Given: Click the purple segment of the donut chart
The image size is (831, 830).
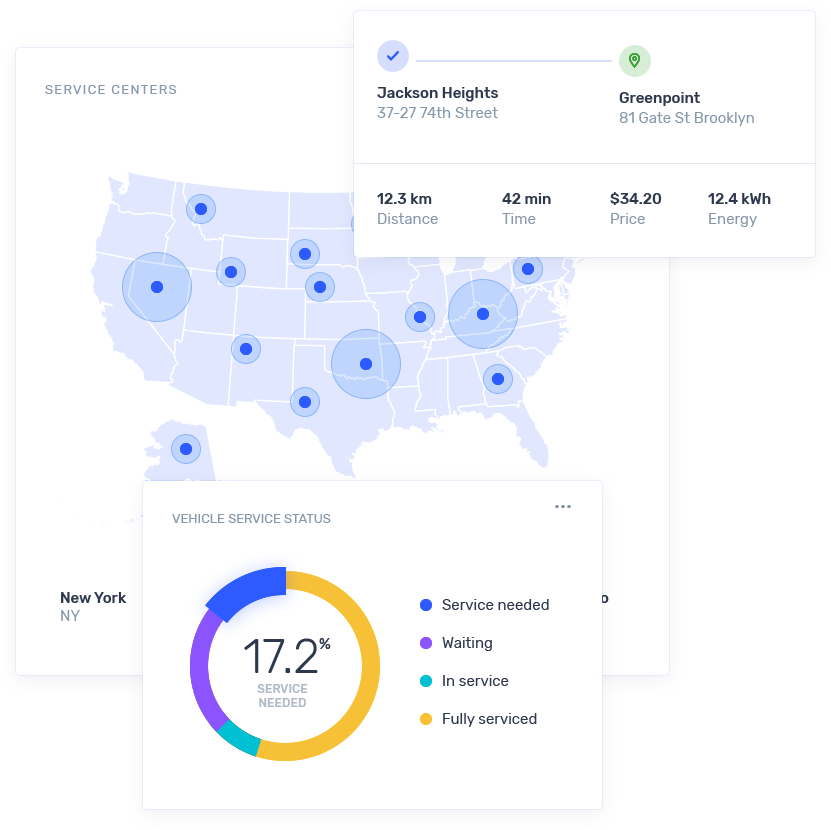Looking at the screenshot, I should tap(202, 670).
